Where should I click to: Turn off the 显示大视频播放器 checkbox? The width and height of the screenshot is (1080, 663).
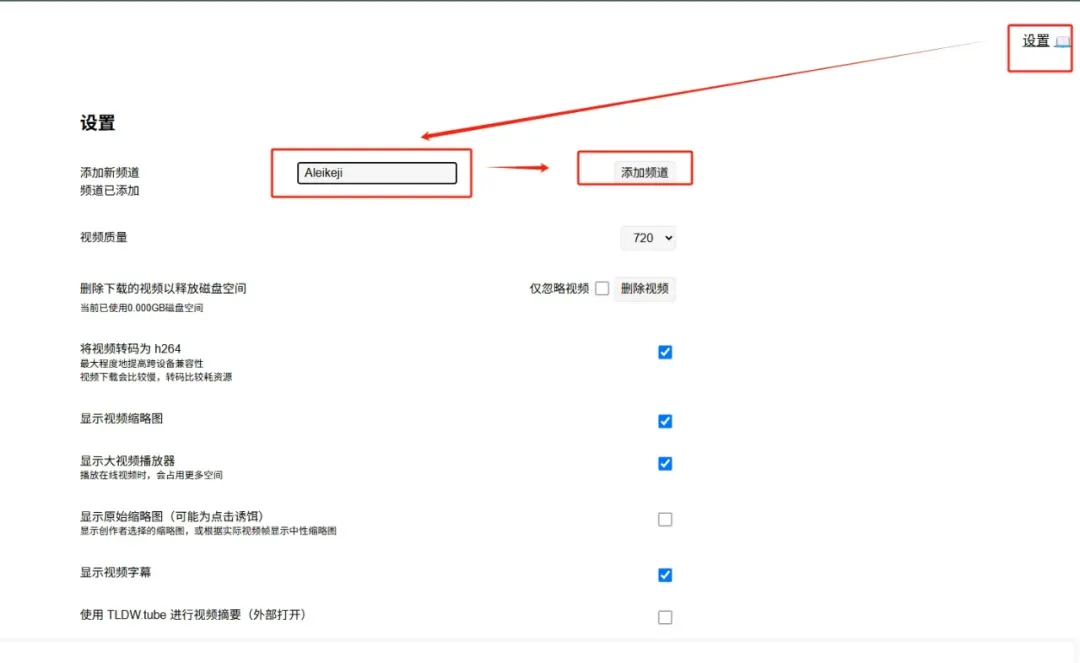pos(665,464)
